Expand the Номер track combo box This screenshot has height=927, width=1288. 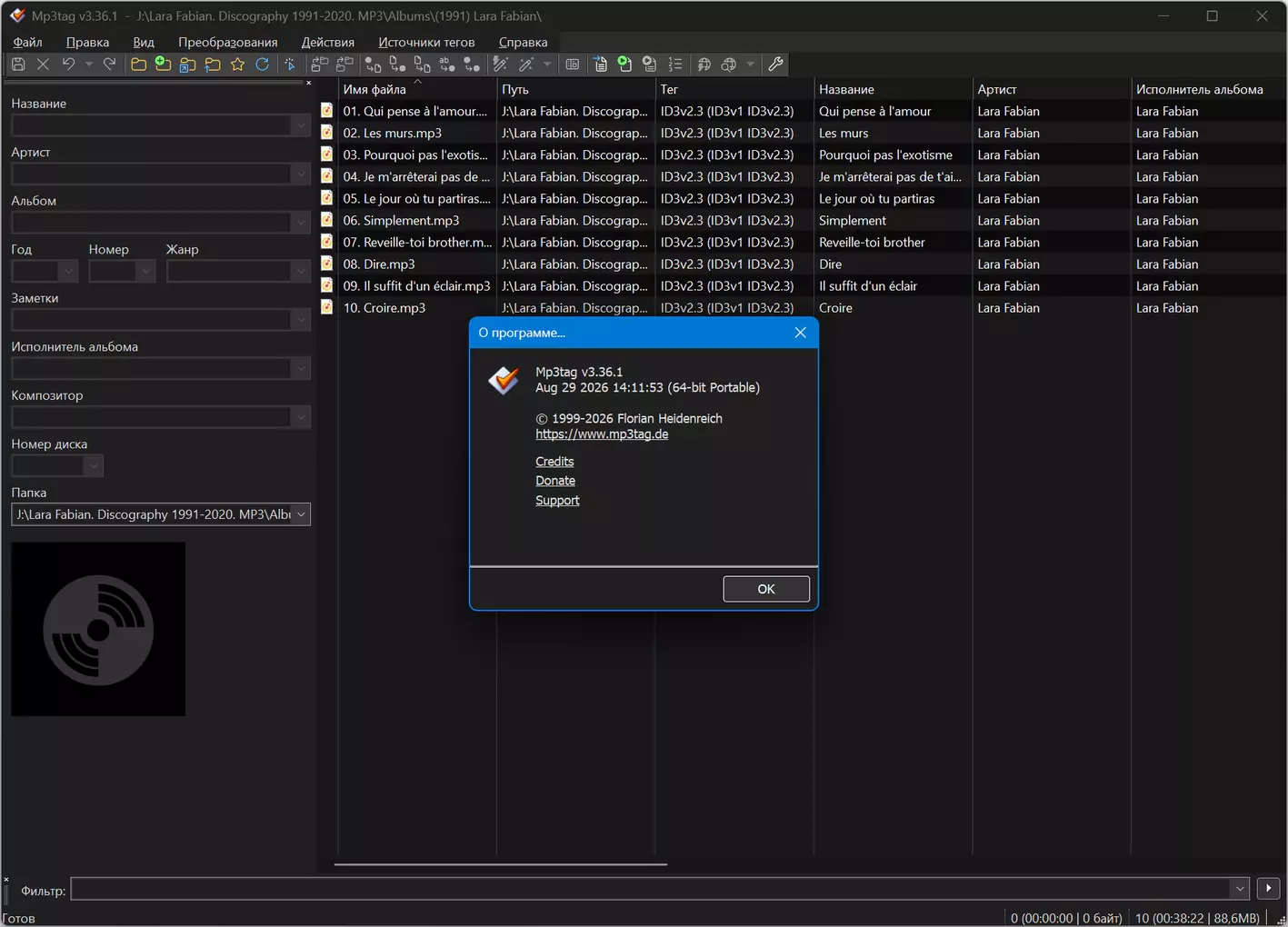(145, 271)
